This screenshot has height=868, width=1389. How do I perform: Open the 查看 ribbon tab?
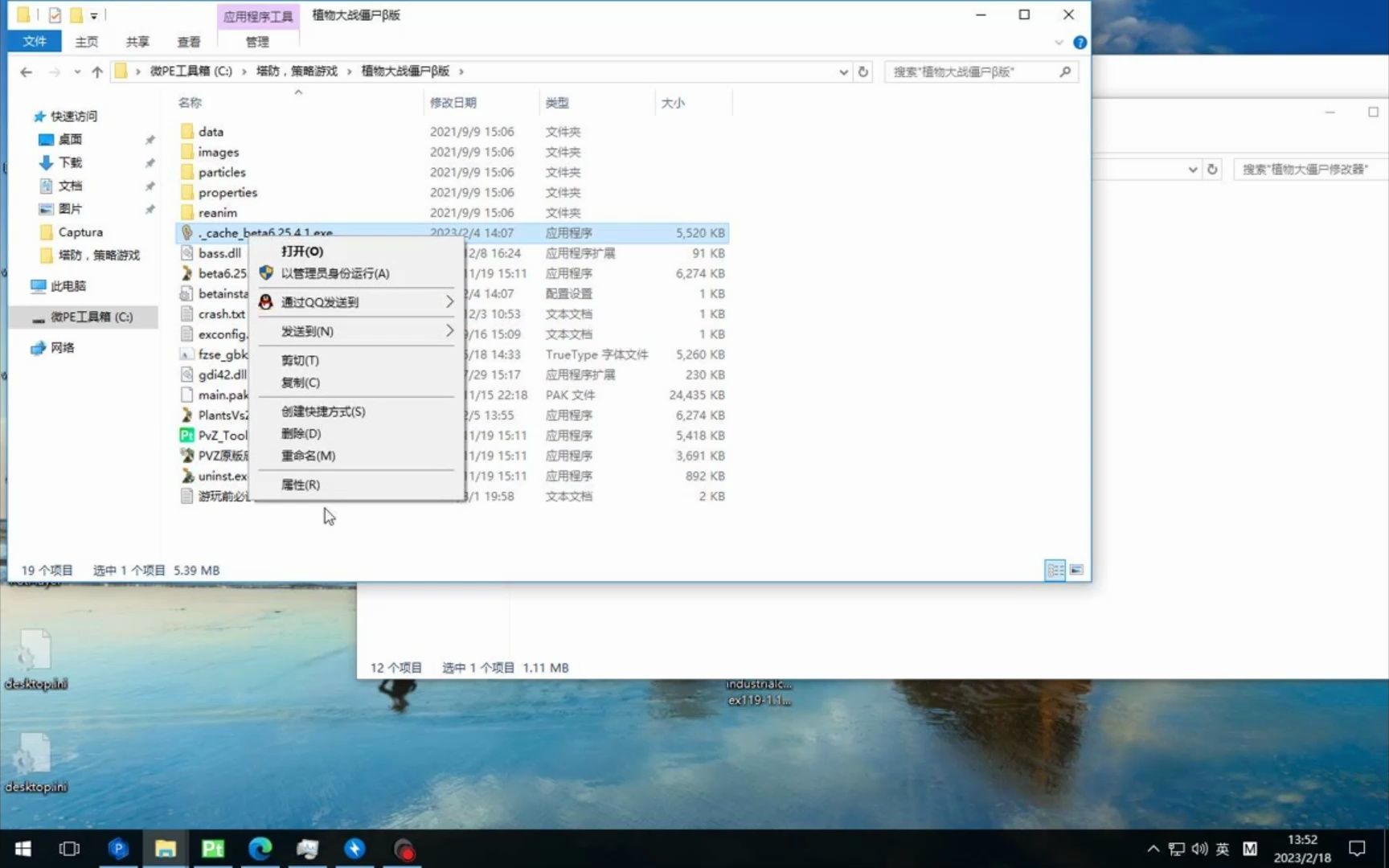(x=189, y=41)
